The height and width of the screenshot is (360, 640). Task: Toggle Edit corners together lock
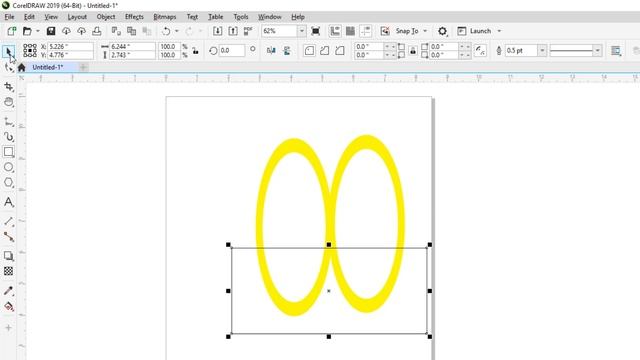click(413, 51)
